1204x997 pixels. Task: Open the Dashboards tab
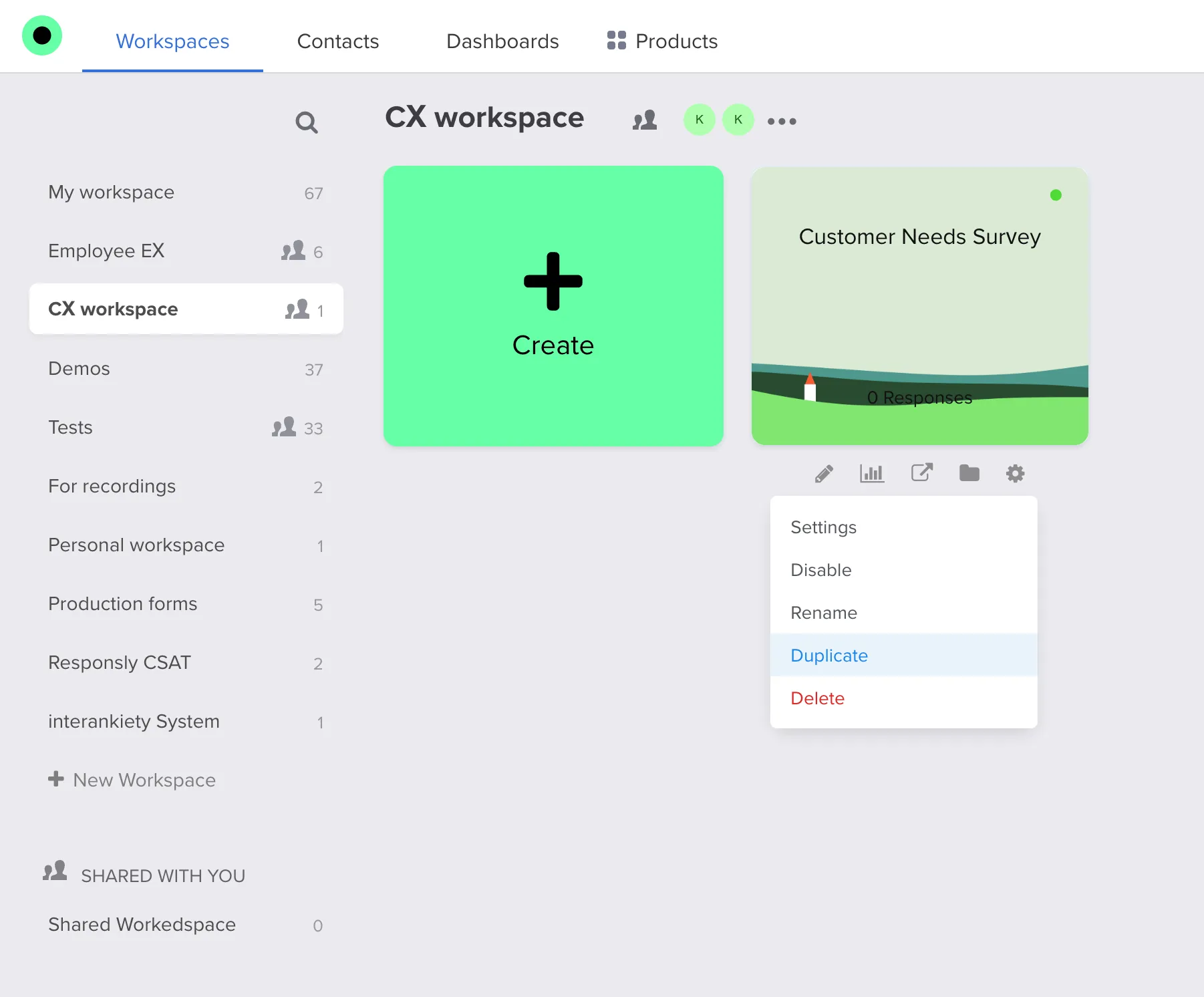click(502, 41)
